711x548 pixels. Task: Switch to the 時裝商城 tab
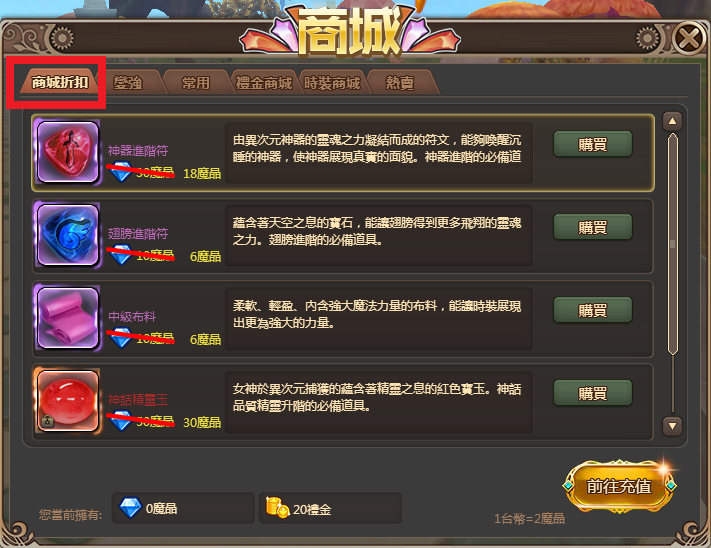tap(331, 82)
